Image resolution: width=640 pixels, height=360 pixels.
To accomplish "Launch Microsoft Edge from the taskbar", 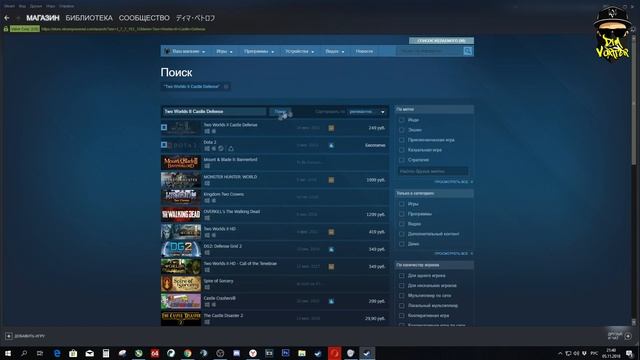I will (57, 353).
